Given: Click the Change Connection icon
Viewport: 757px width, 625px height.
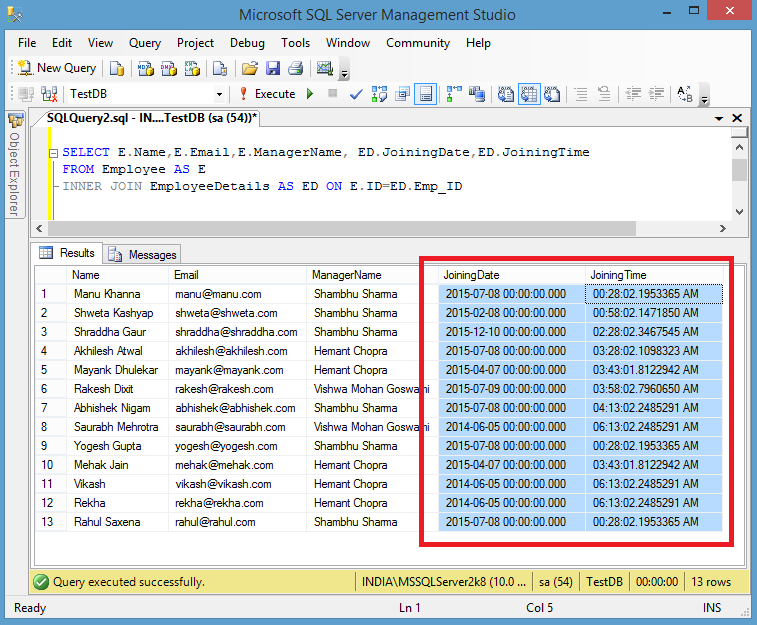Looking at the screenshot, I should (47, 94).
